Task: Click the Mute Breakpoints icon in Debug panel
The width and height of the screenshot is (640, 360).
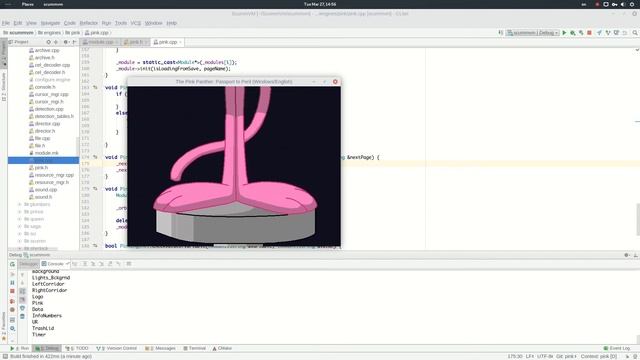Action: tap(12, 310)
